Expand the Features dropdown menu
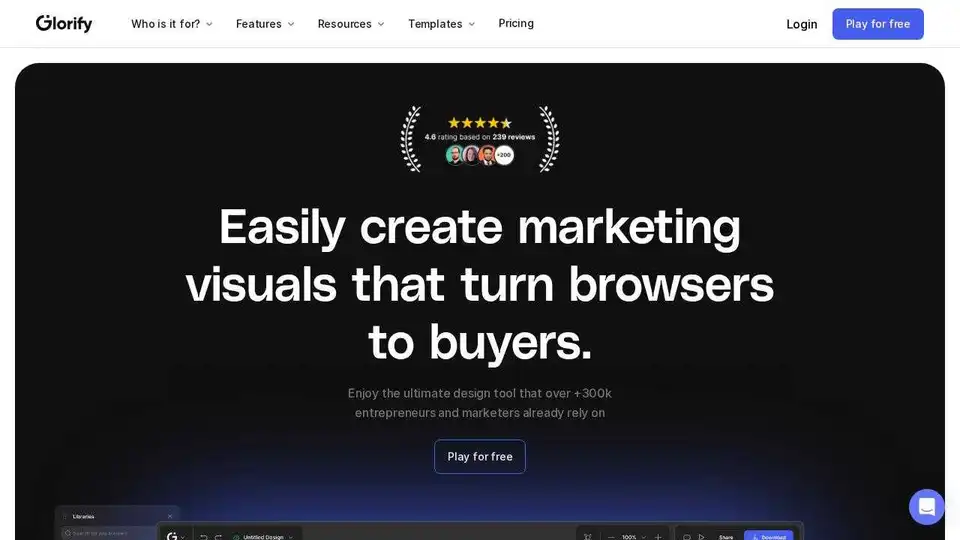This screenshot has width=960, height=540. point(265,24)
